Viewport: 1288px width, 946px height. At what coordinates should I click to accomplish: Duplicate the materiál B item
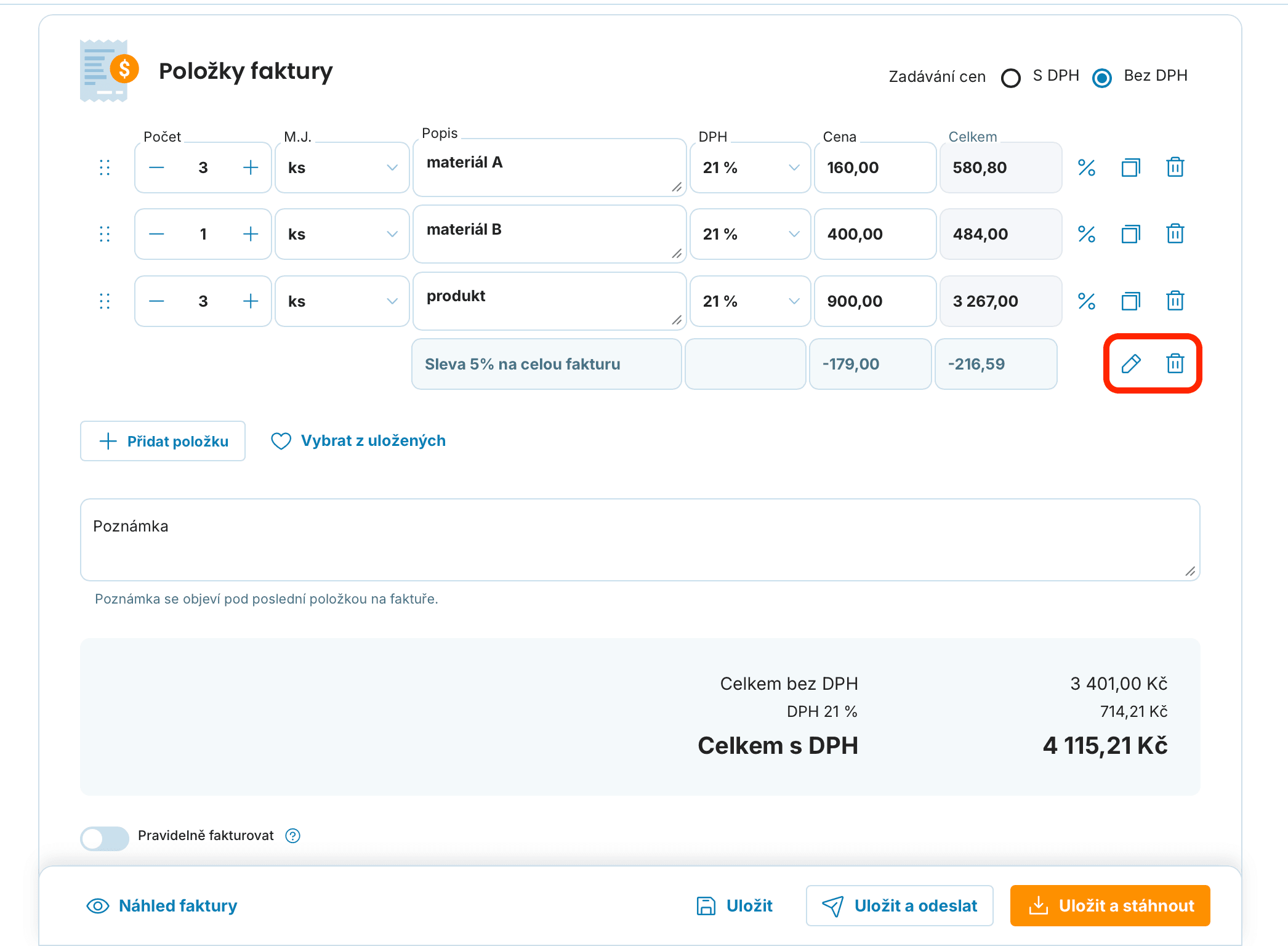coord(1131,234)
